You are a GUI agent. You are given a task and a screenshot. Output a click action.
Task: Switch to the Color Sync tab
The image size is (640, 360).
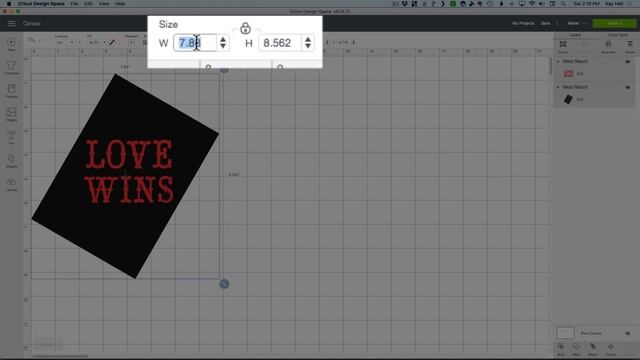pyautogui.click(x=618, y=35)
